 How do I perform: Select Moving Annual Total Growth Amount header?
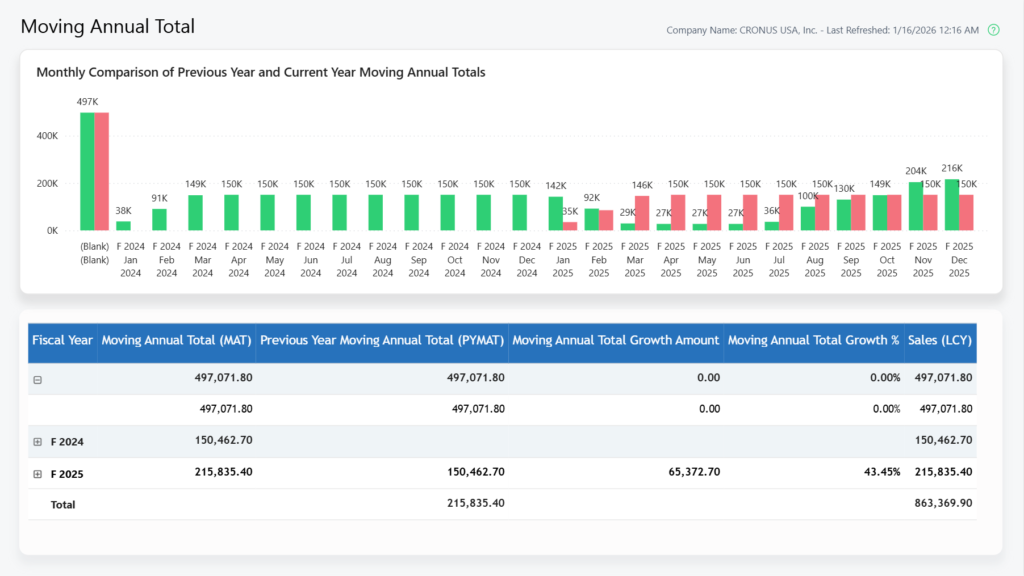[x=616, y=340]
